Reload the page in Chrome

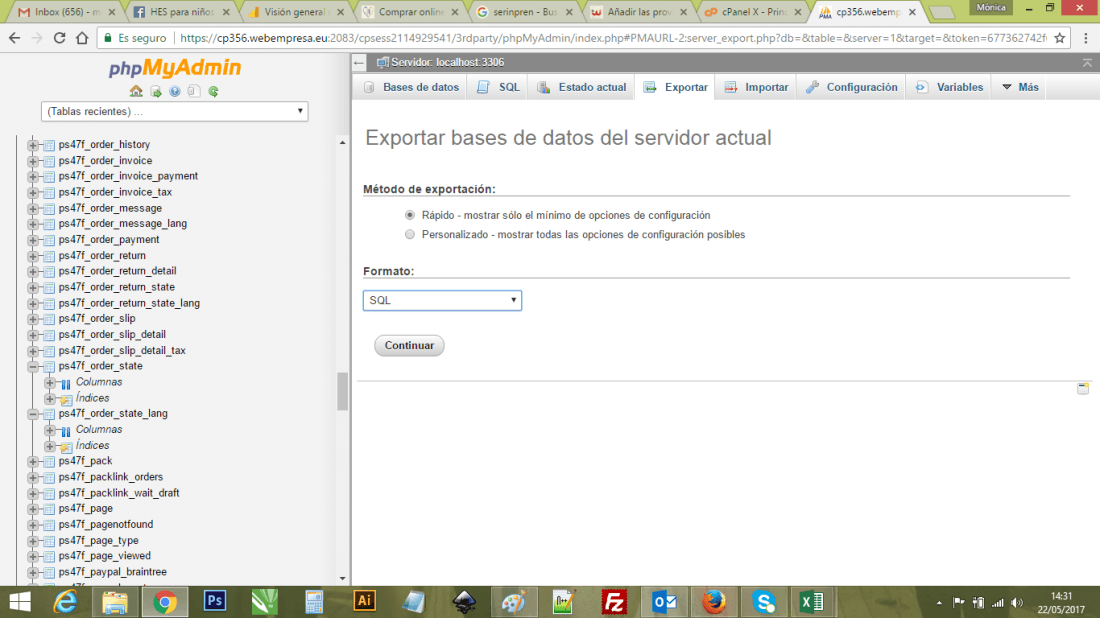tap(59, 38)
